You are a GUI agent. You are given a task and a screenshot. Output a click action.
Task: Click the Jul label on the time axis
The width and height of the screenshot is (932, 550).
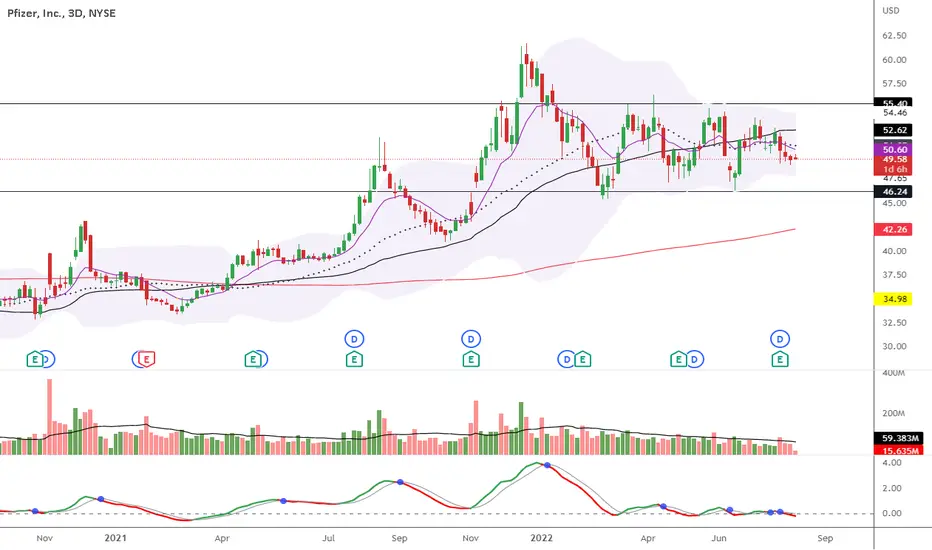coord(328,538)
